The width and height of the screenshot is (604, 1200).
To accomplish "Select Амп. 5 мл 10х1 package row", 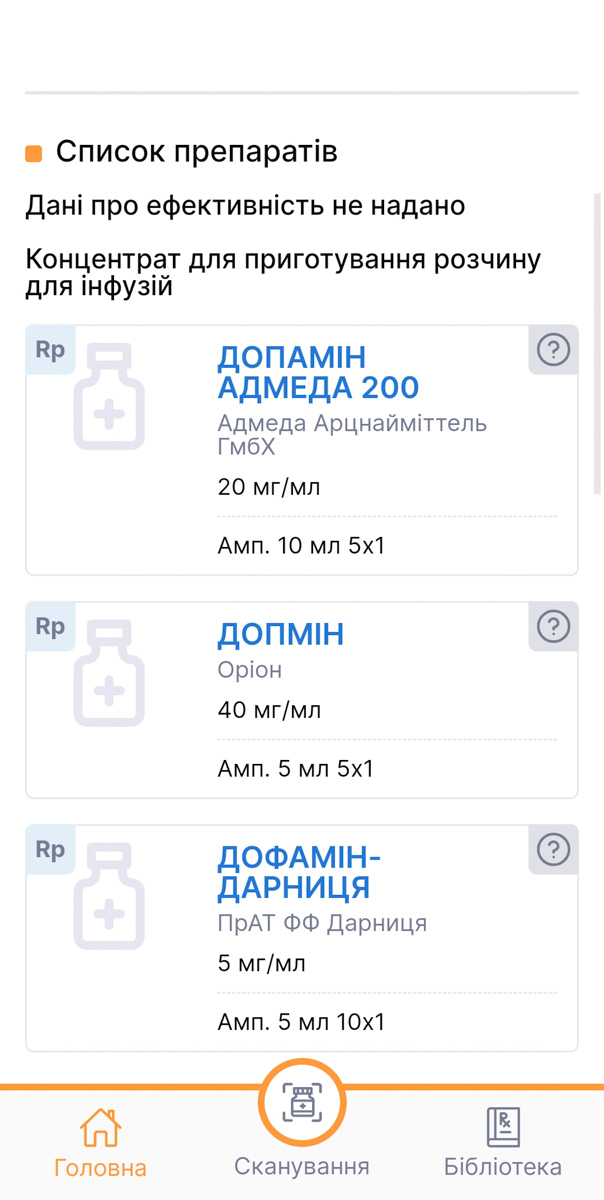I will click(387, 1022).
